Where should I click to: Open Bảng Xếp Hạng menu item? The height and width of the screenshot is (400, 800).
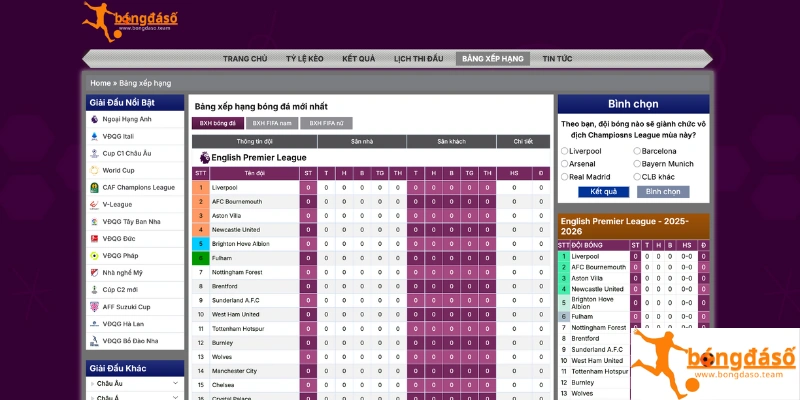click(492, 59)
